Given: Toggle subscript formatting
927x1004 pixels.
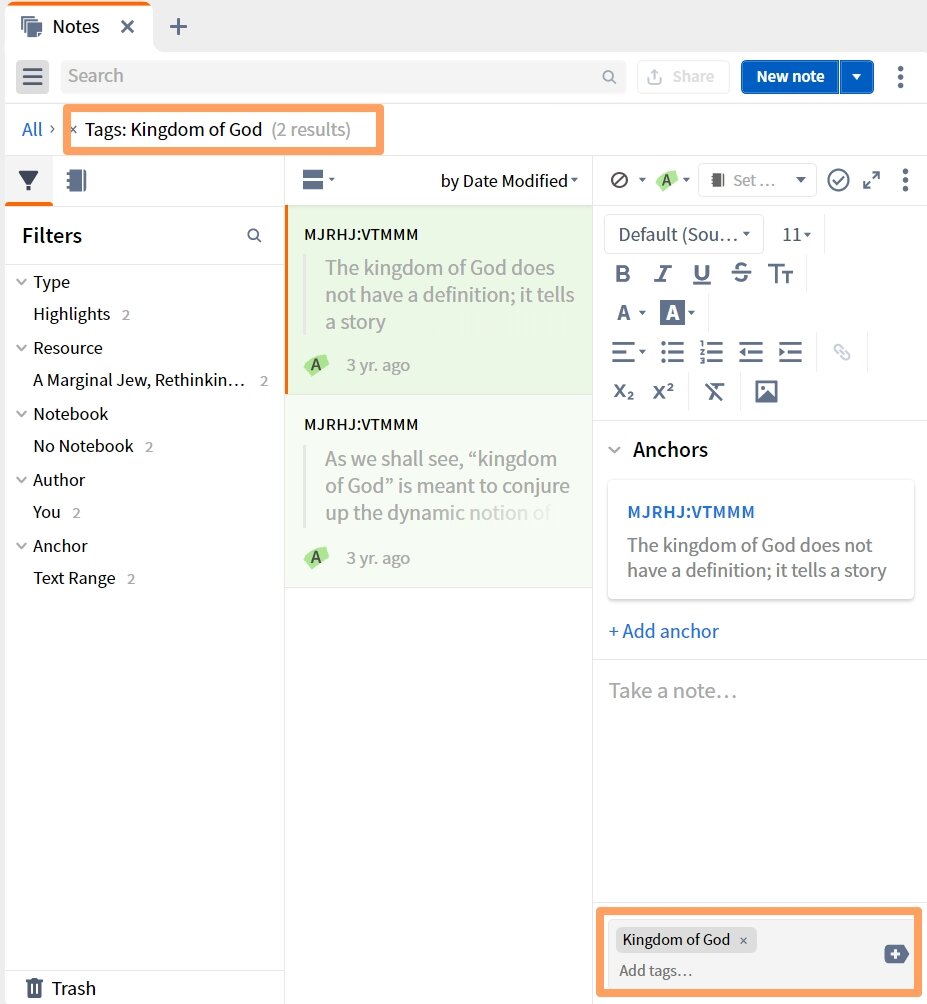Looking at the screenshot, I should click(x=624, y=392).
